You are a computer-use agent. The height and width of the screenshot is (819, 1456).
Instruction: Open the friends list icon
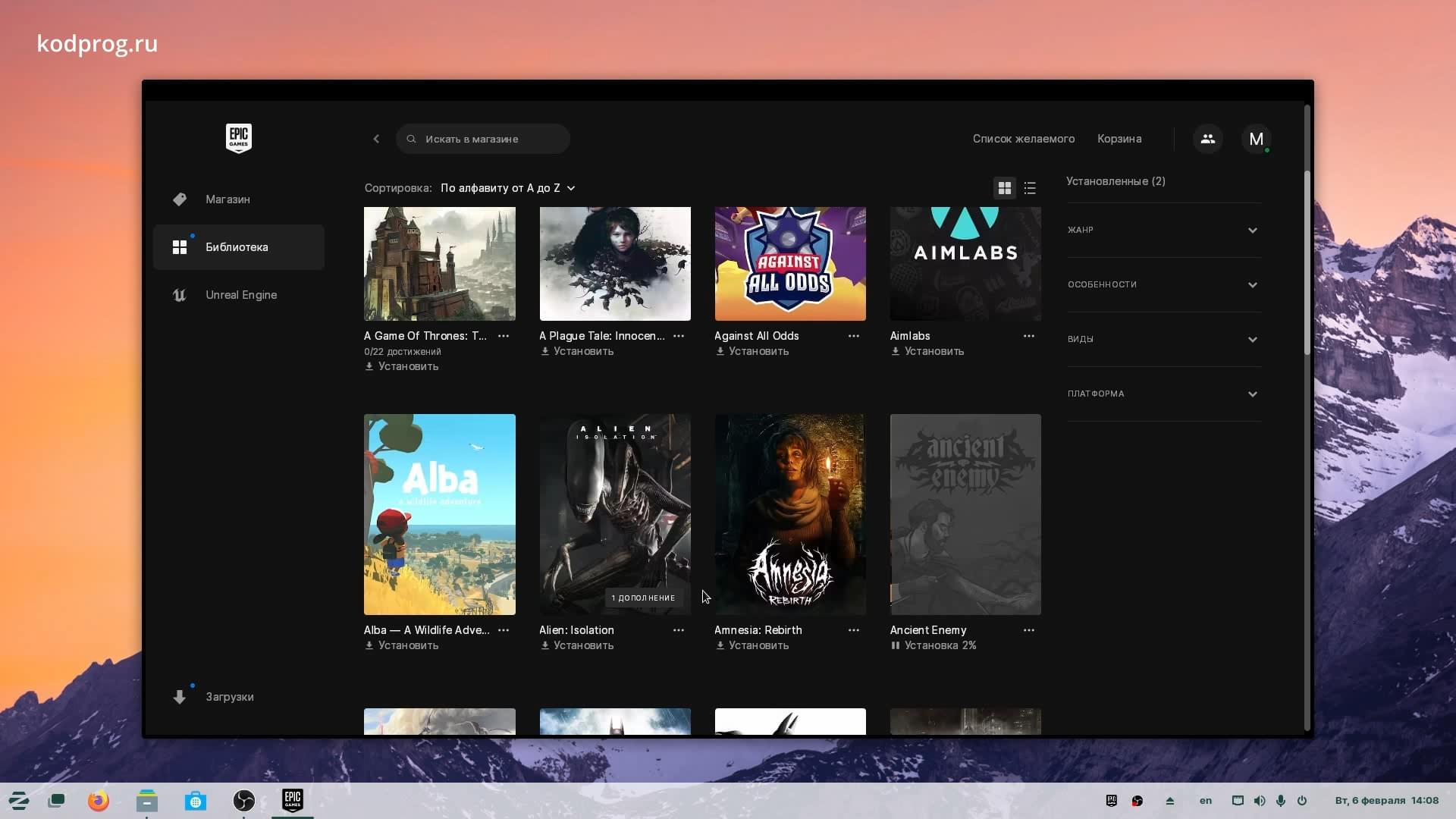click(1207, 139)
